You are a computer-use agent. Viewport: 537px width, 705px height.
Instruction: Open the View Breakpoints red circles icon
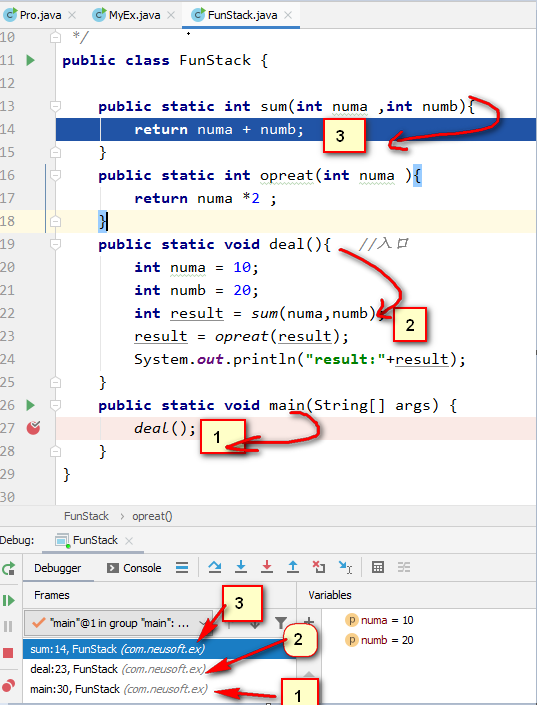pos(9,686)
